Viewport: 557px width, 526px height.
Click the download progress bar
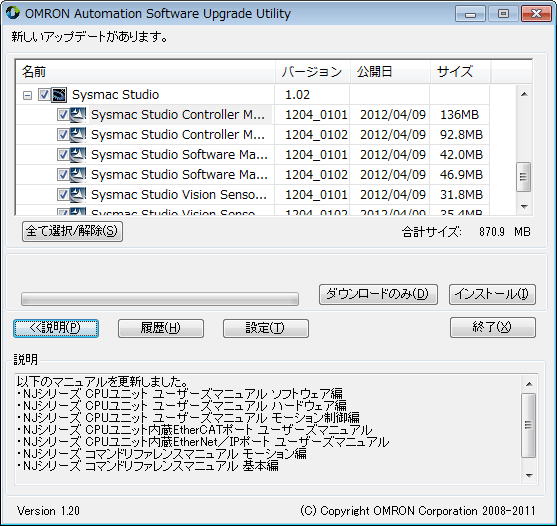[160, 299]
